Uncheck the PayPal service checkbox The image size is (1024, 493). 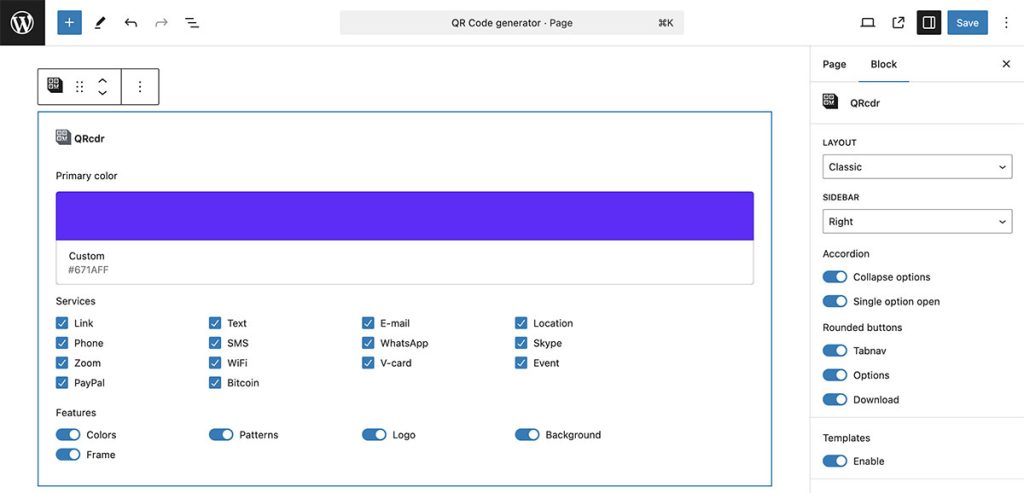coord(62,383)
